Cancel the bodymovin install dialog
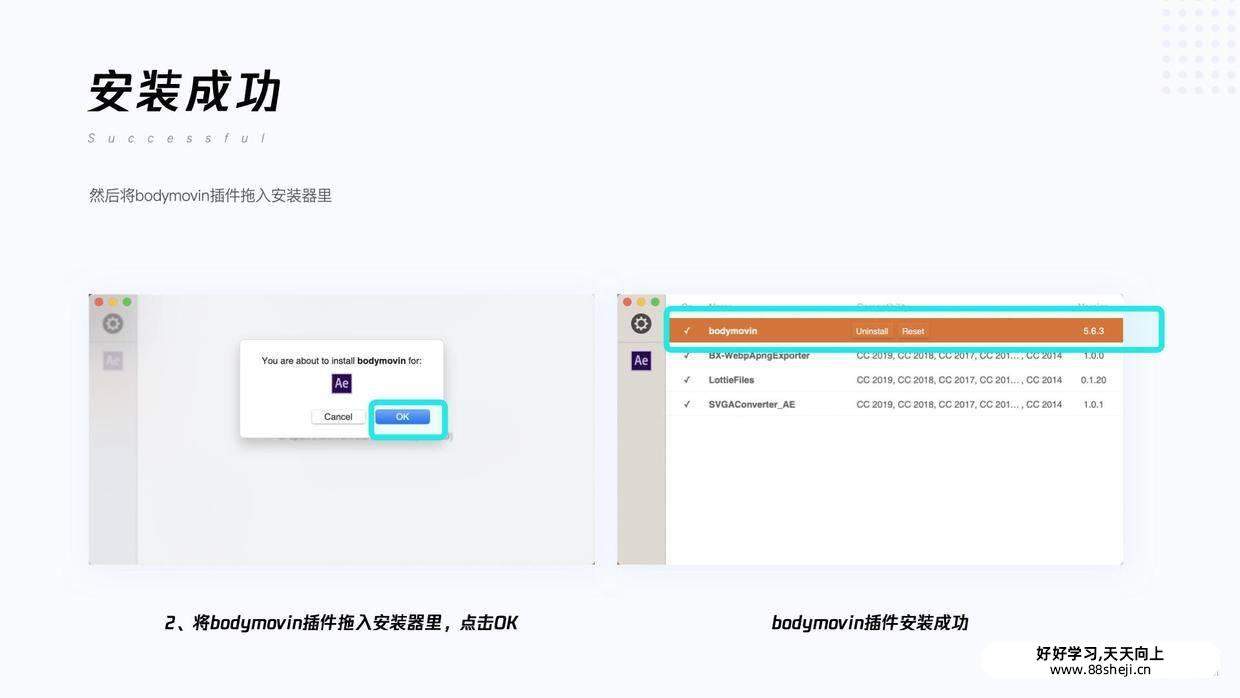Viewport: 1240px width, 698px height. pyautogui.click(x=338, y=417)
